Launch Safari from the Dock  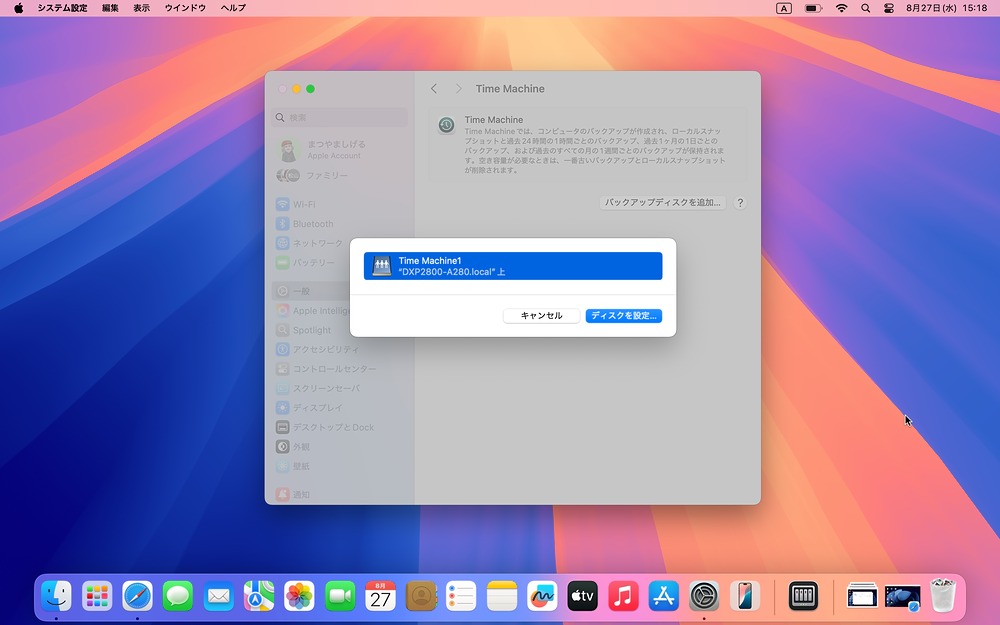pyautogui.click(x=137, y=596)
